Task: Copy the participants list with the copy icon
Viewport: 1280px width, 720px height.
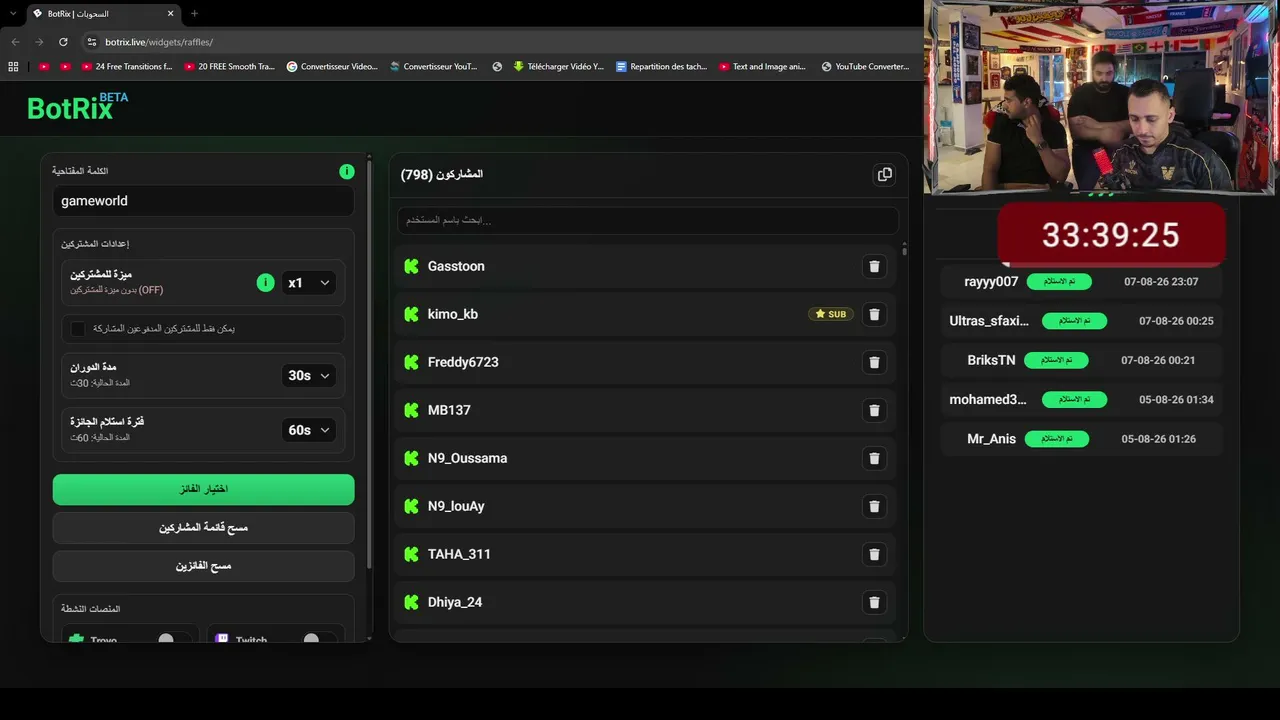Action: point(884,174)
